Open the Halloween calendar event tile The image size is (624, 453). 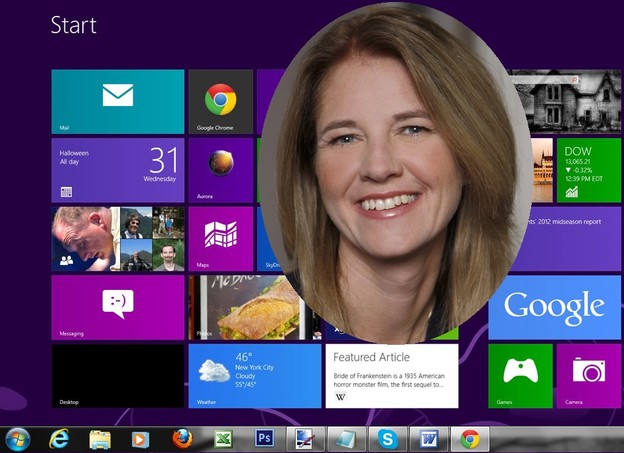click(117, 170)
